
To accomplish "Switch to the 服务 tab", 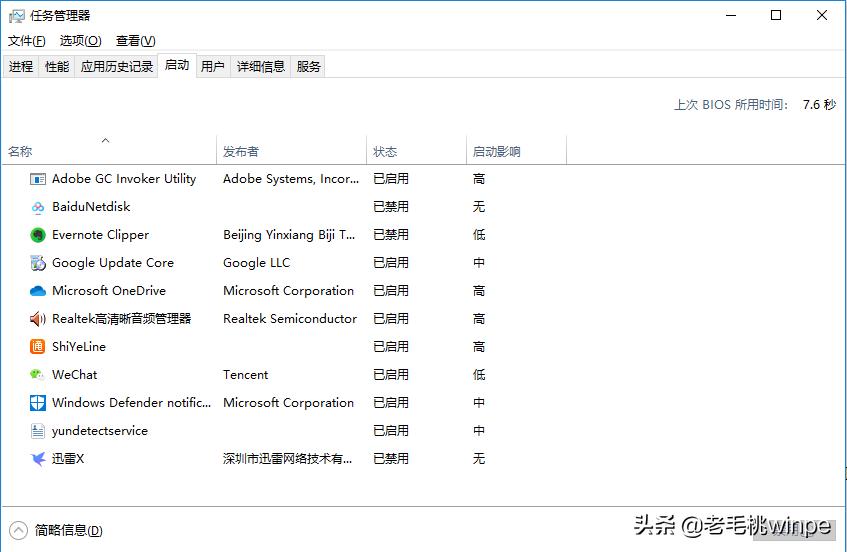I will click(x=308, y=66).
